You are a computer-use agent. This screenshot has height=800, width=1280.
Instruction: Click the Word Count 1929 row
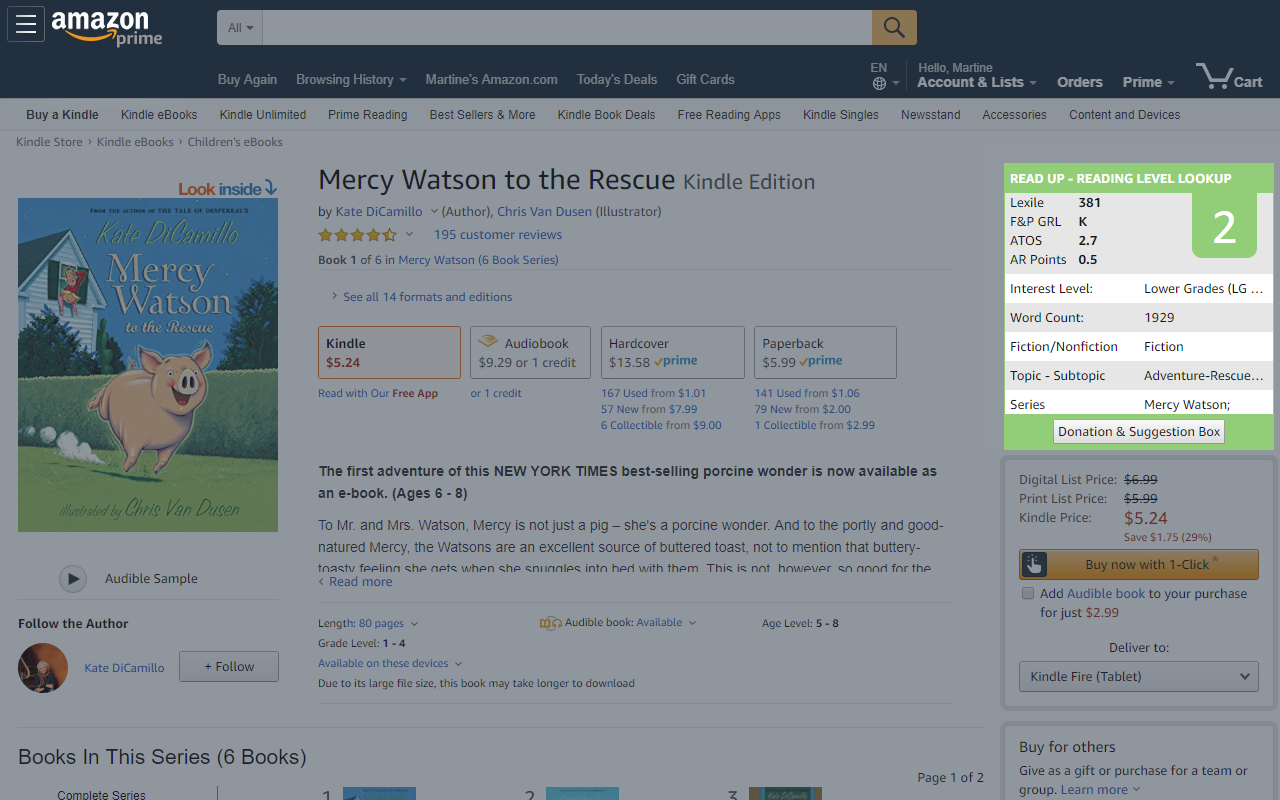click(1139, 317)
